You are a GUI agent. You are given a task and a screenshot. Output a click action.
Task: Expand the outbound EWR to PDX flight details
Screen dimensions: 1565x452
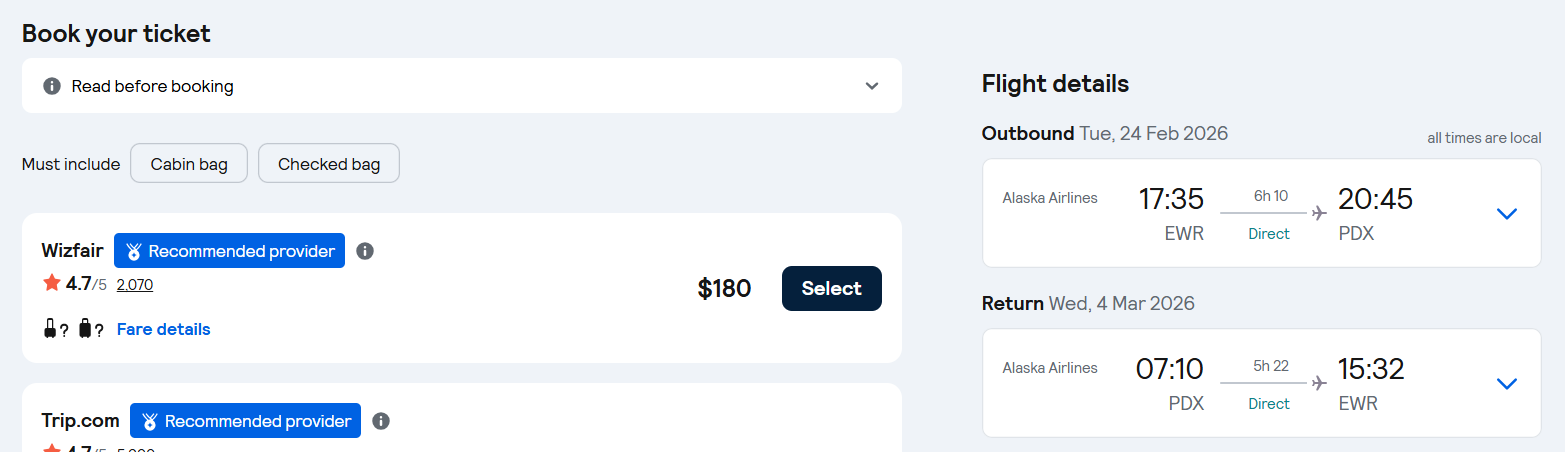1506,213
